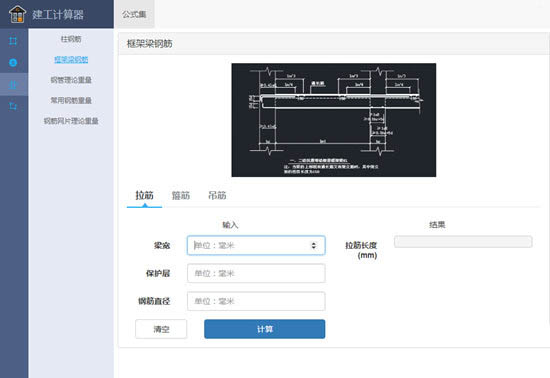Screen dimensions: 550x378
Task: Click the 拉筋长度 result field
Action: 463,242
